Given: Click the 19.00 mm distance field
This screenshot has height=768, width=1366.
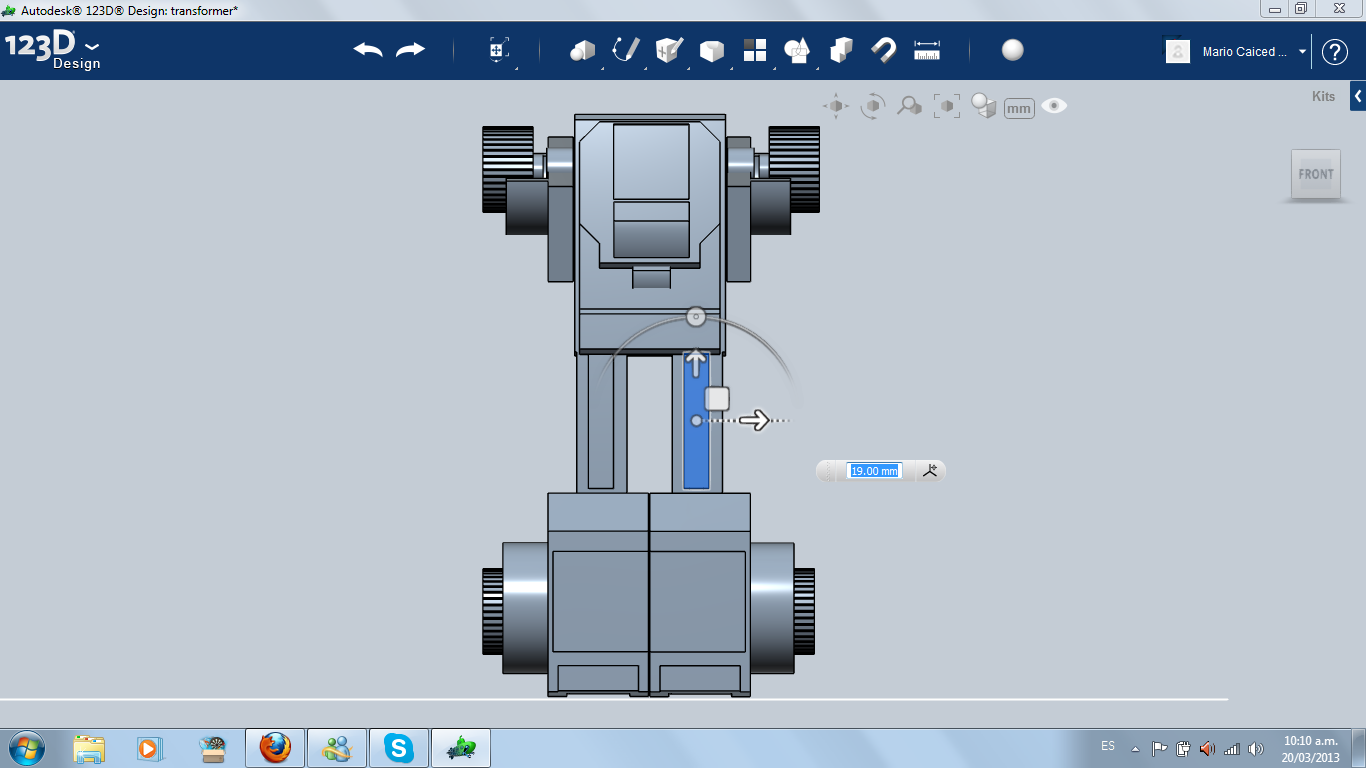Looking at the screenshot, I should [874, 471].
